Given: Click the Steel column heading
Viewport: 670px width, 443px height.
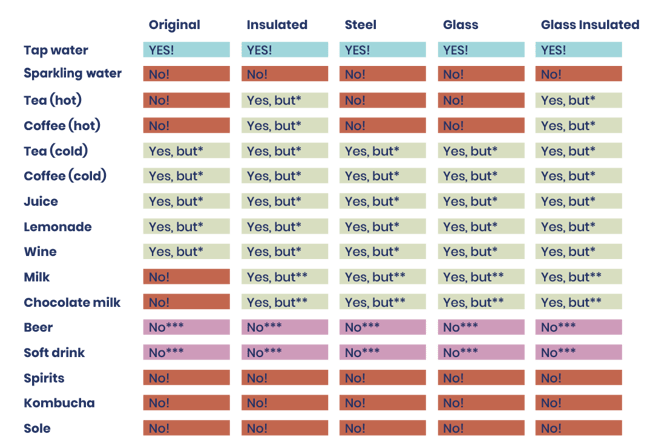Looking at the screenshot, I should (360, 24).
